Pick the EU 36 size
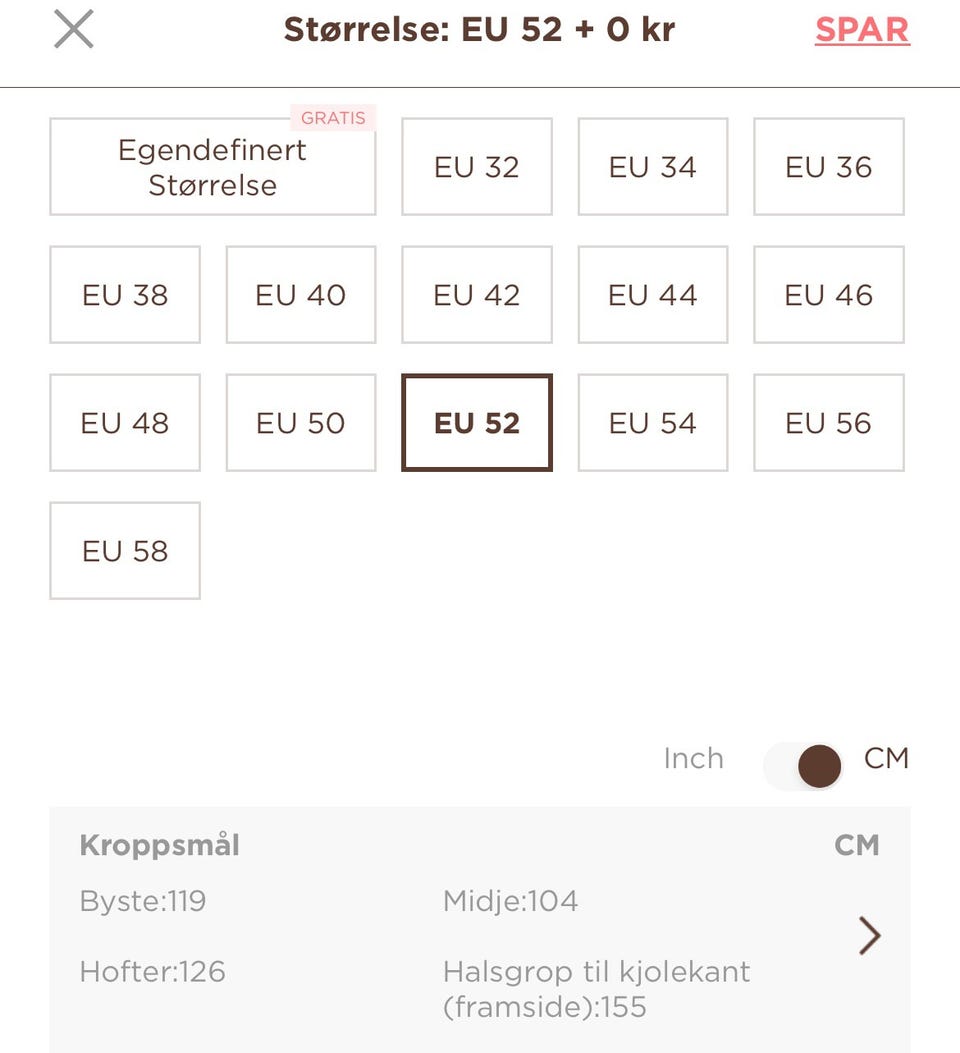 [829, 167]
